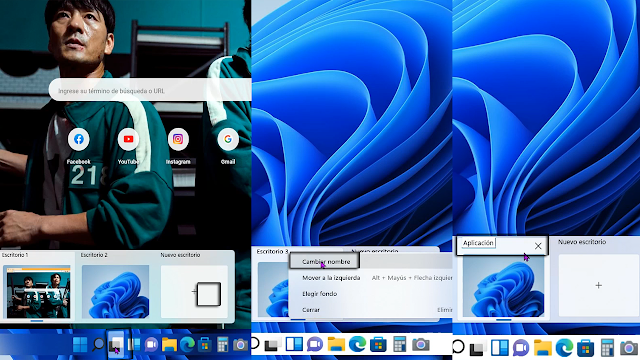Open Microsoft Store in middle panel taskbar

[378, 345]
